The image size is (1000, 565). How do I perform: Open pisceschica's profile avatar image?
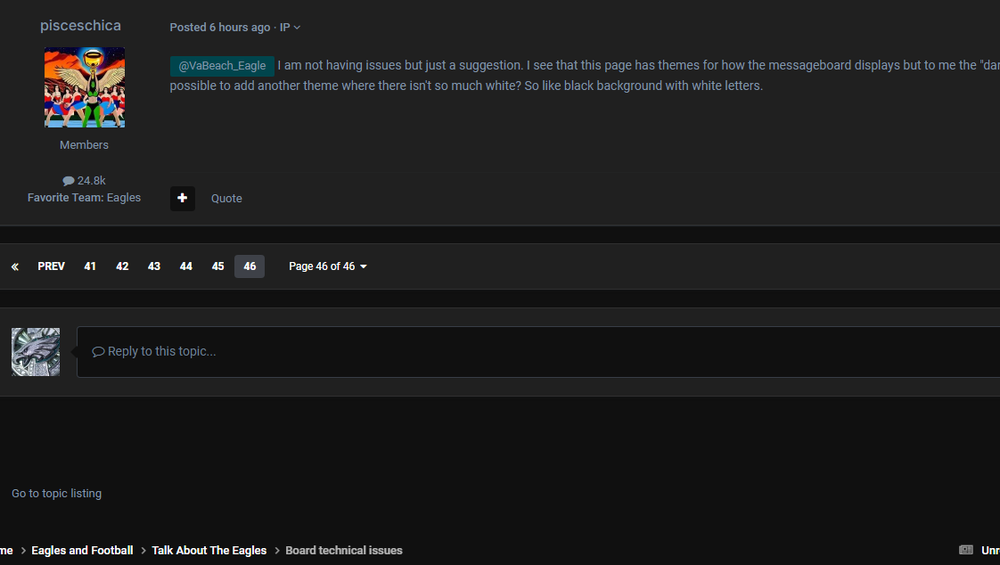[x=84, y=88]
